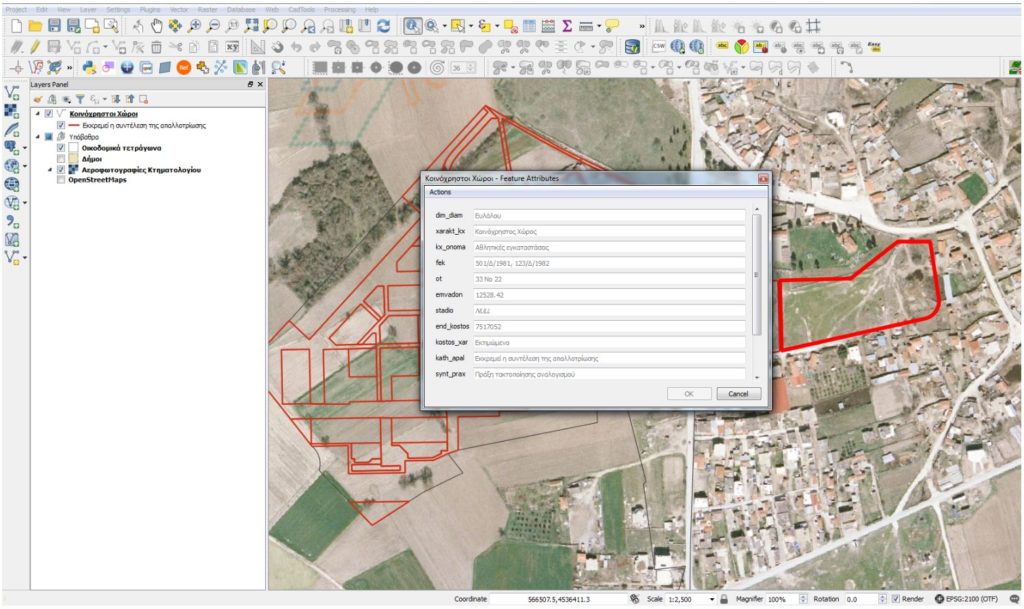Viewport: 1024px width, 609px height.
Task: Click the Refresh map icon
Action: (x=383, y=26)
